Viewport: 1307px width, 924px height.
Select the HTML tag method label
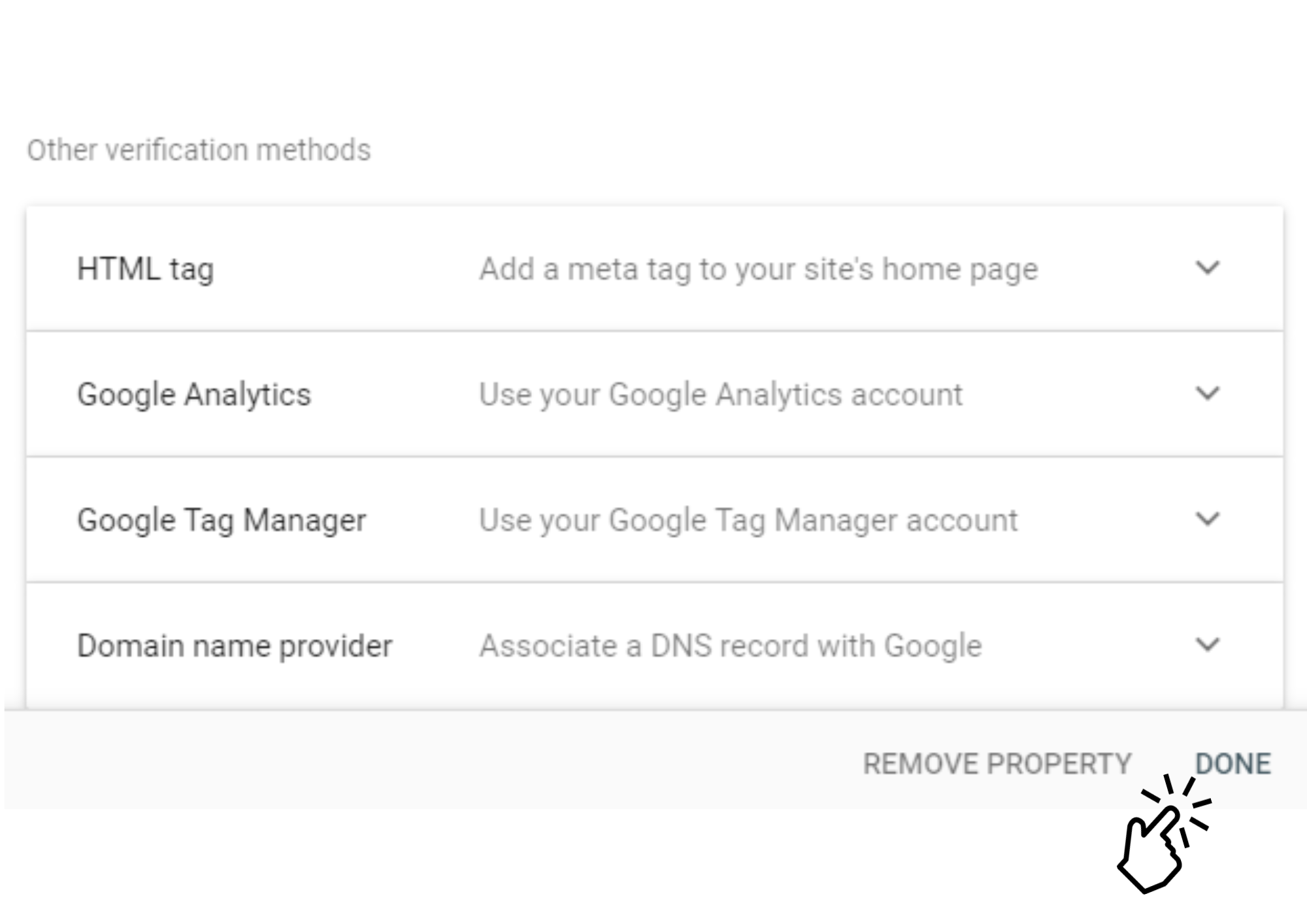[145, 269]
